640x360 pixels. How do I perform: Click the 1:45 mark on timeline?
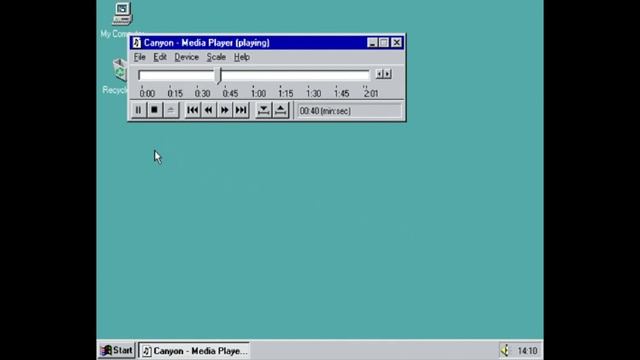click(341, 94)
